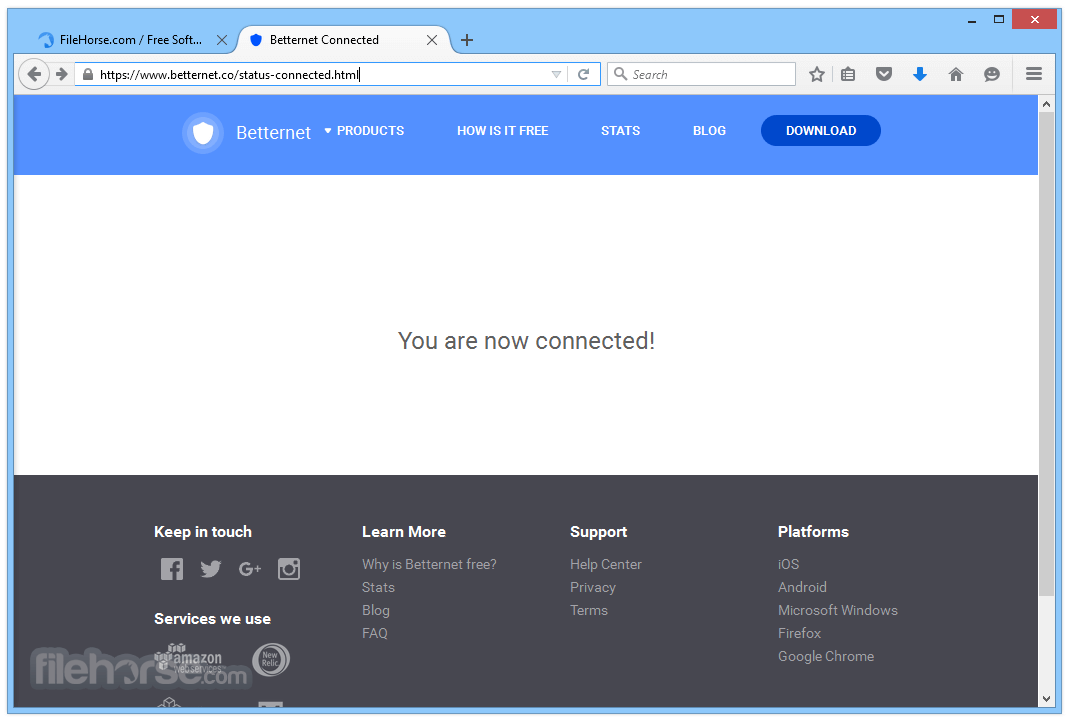Reload the page with the refresh icon
Image resolution: width=1069 pixels, height=720 pixels.
(584, 74)
